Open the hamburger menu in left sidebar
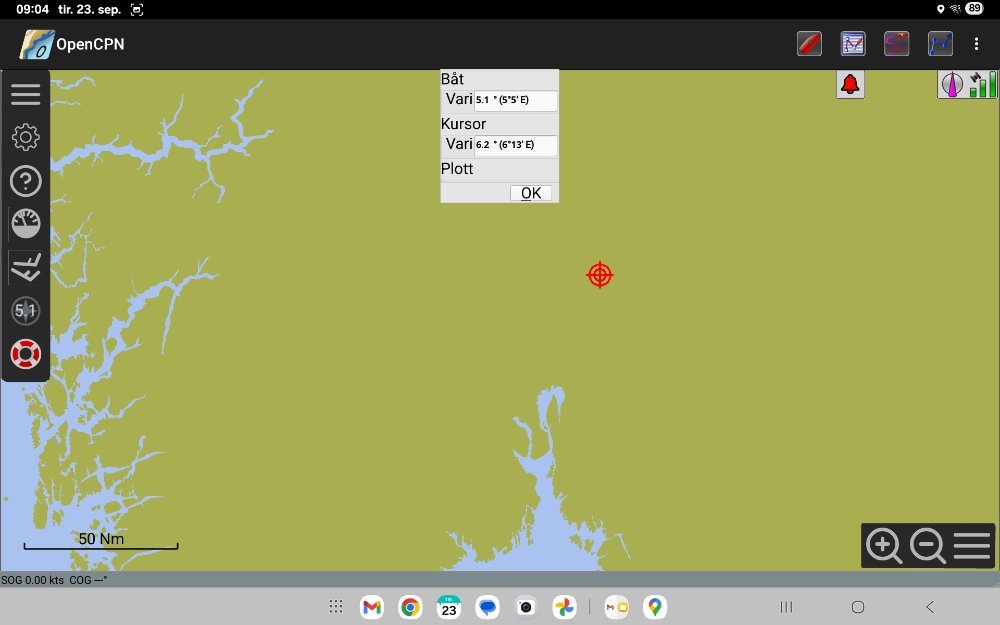This screenshot has height=625, width=1000. tap(25, 95)
